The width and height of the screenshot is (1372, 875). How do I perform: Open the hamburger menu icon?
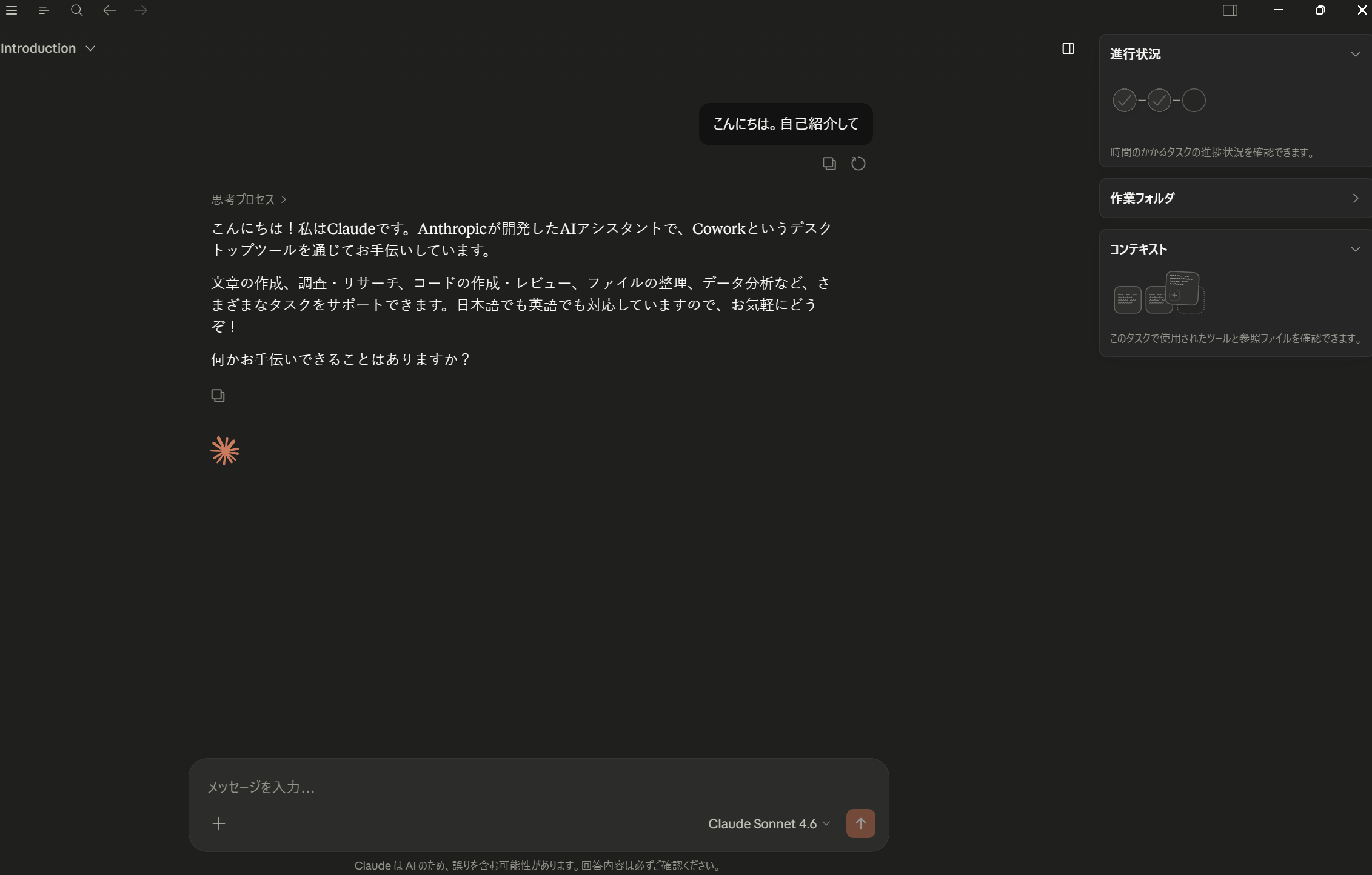point(11,10)
